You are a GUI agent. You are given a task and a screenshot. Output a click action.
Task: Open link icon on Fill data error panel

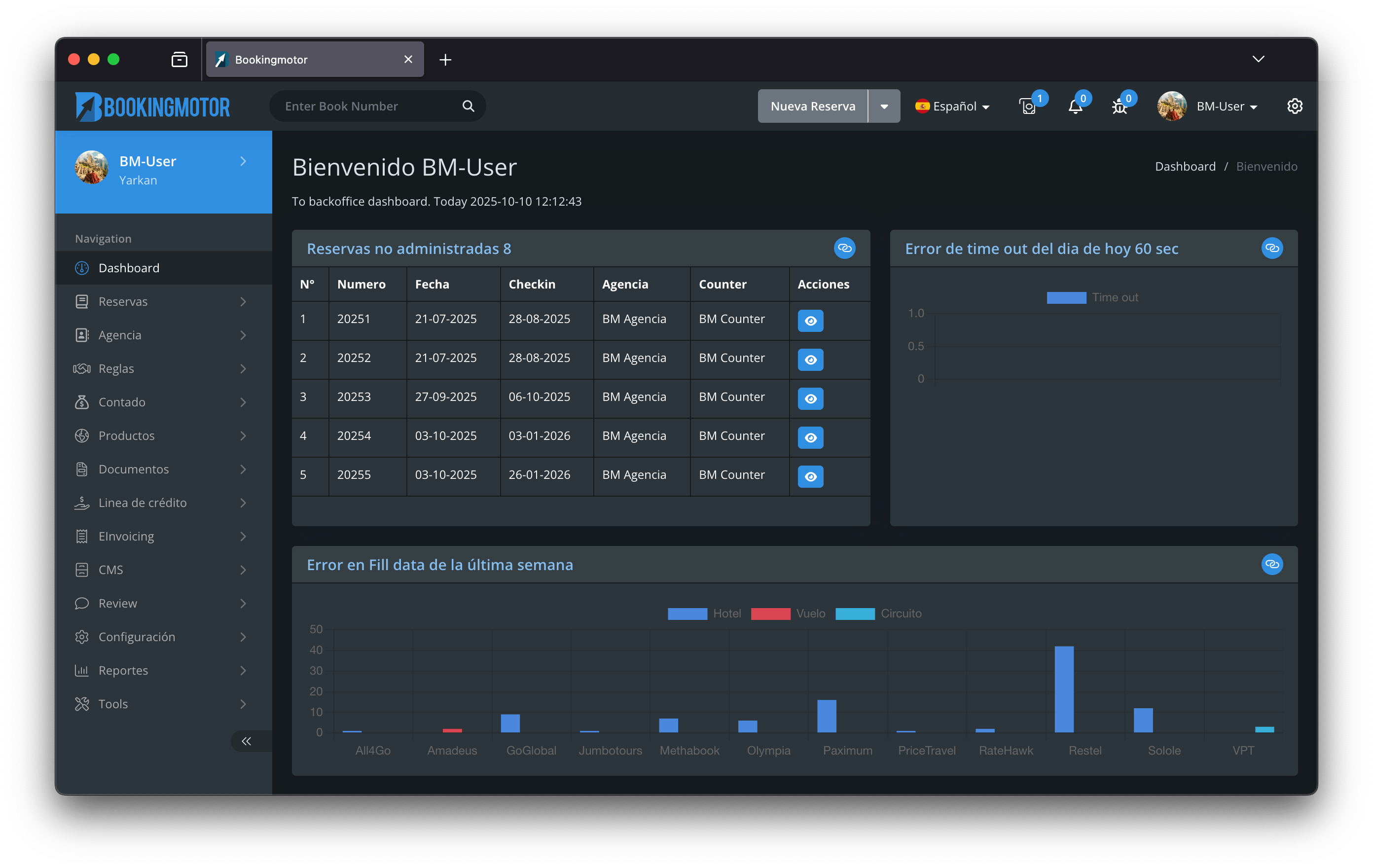point(1271,564)
